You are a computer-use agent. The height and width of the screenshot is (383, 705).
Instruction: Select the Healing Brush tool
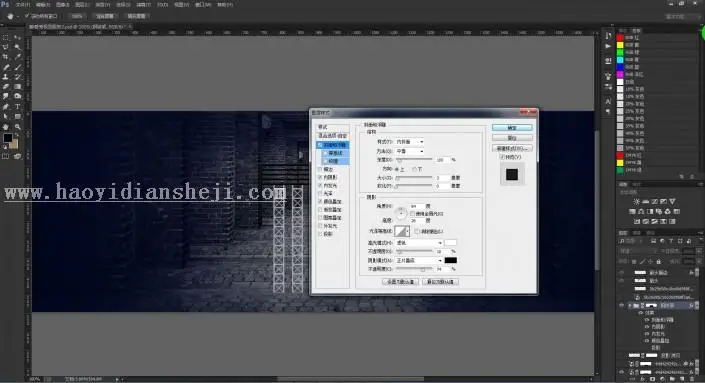[5, 67]
